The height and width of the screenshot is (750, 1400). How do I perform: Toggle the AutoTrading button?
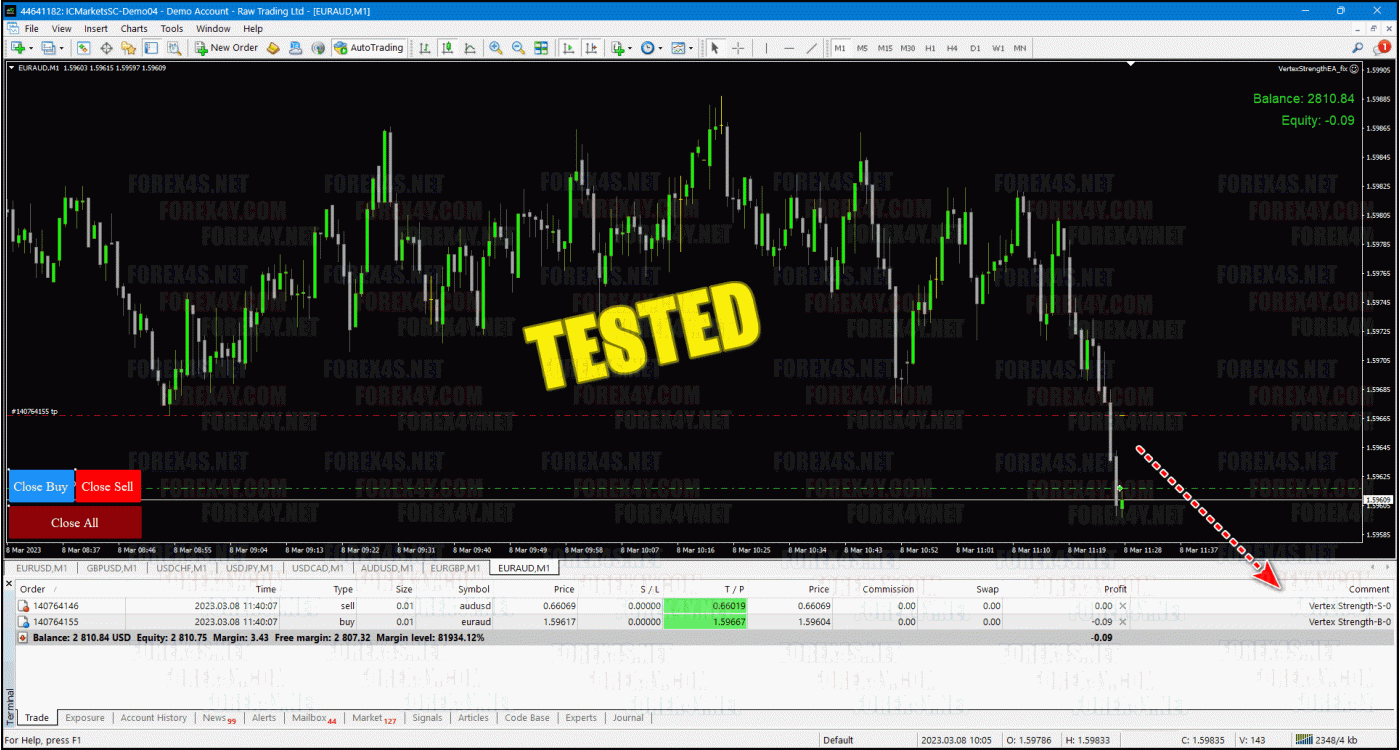[x=369, y=47]
